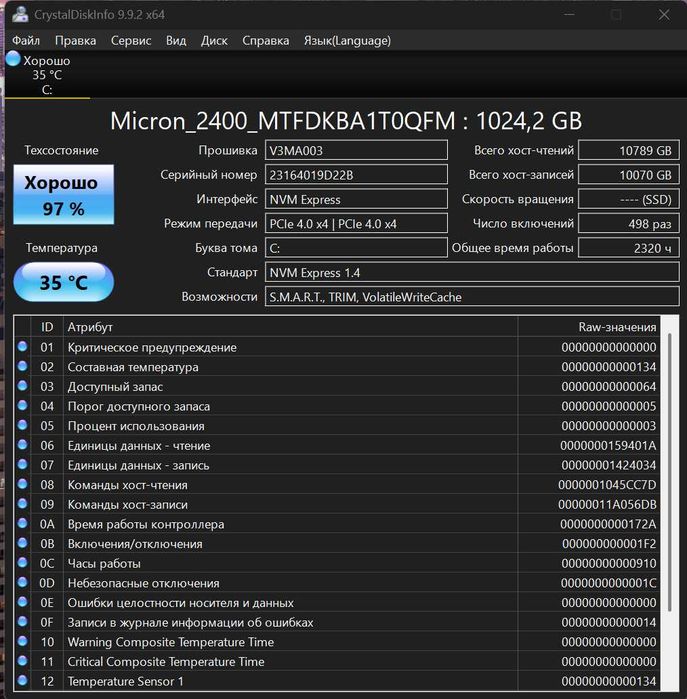Image resolution: width=687 pixels, height=699 pixels.
Task: Click the Интерфейс field NVM Express
Action: (x=356, y=199)
